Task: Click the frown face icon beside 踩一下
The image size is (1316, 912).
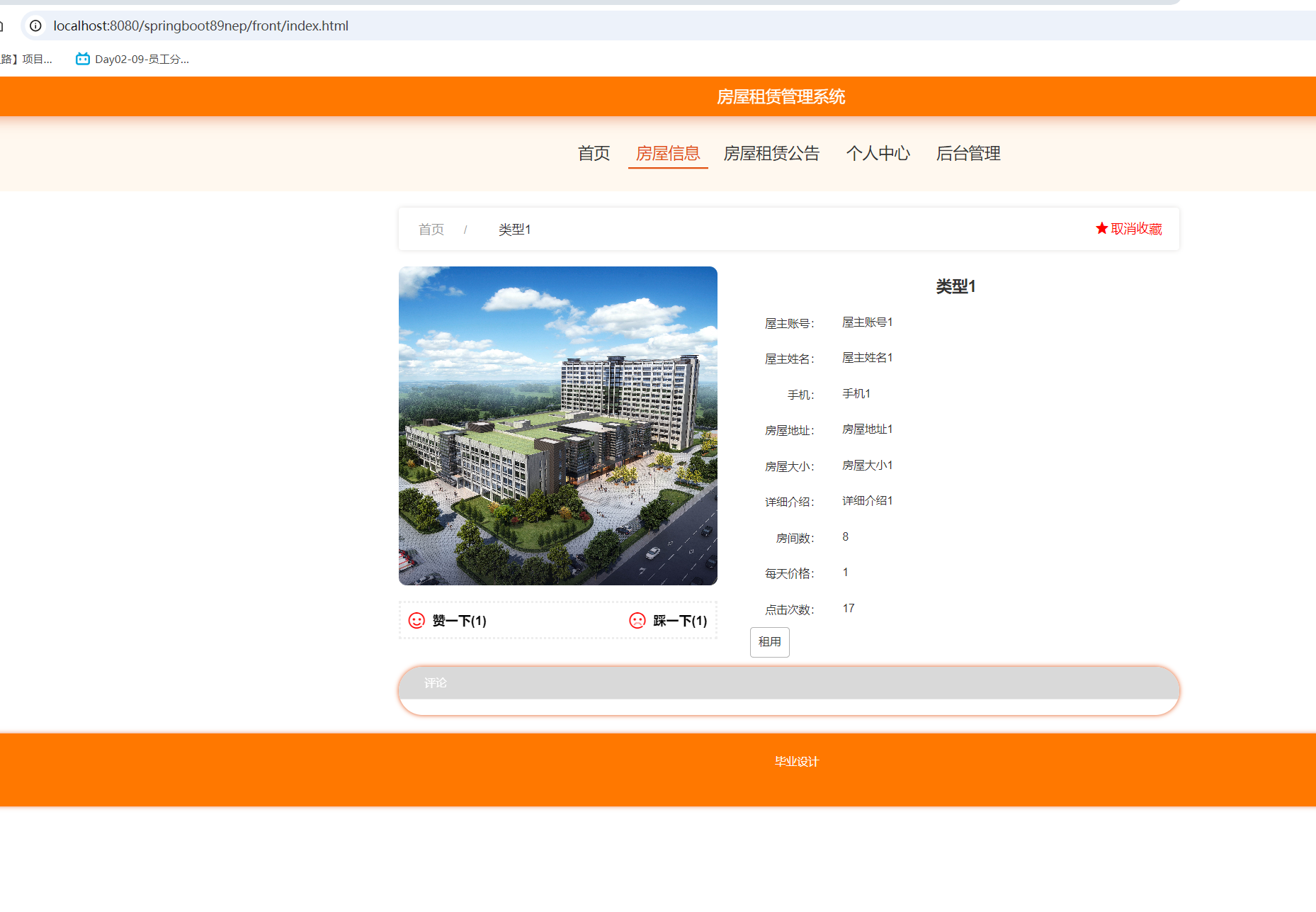Action: tap(637, 620)
